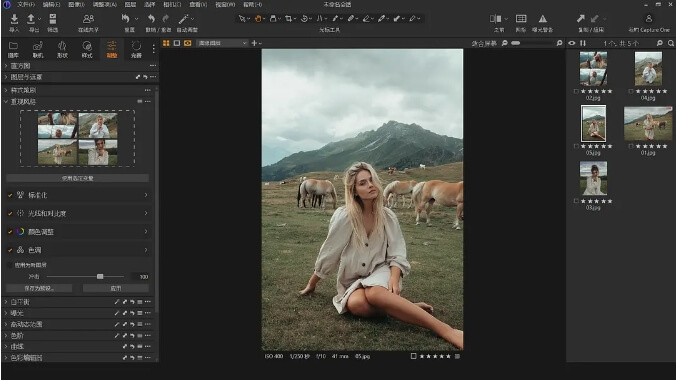
Task: Open the viewer layer selection dropdown
Action: [x=222, y=43]
